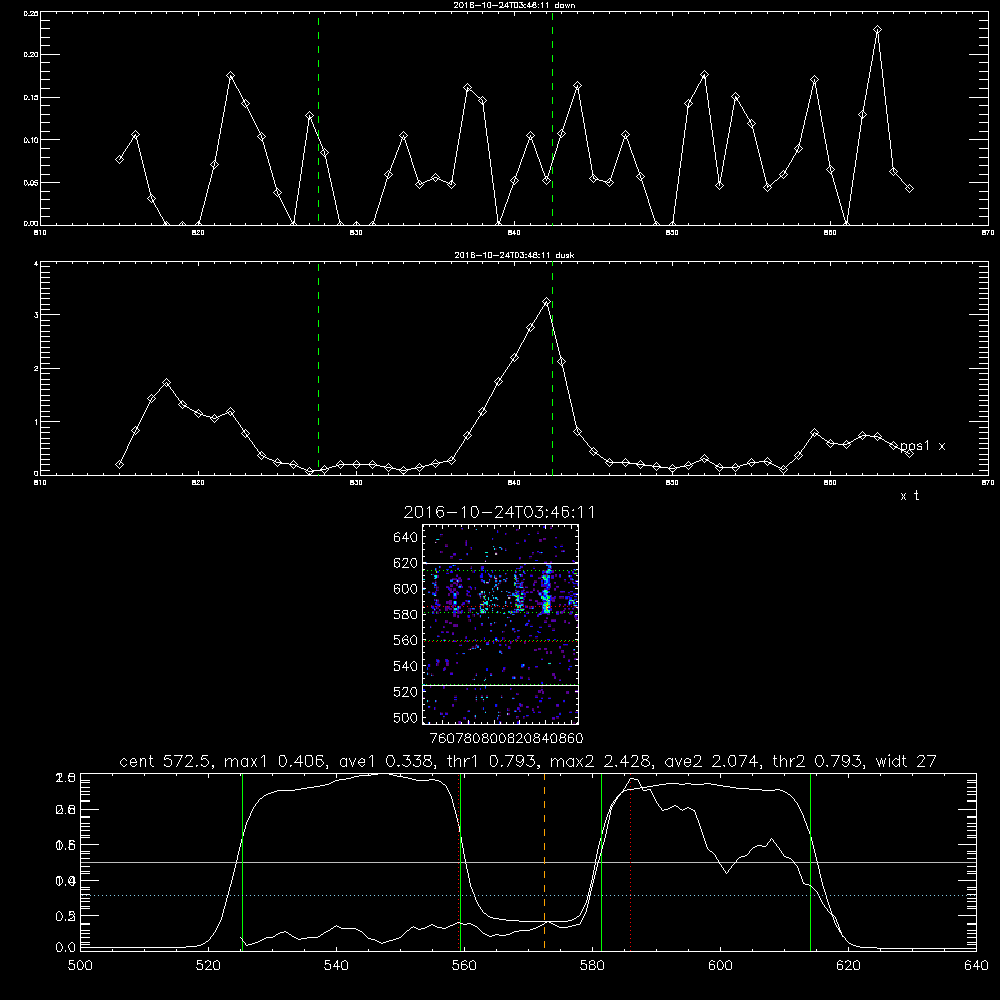Click the '560' label on the image's vertical axis
The width and height of the screenshot is (1000, 1000).
[406, 640]
